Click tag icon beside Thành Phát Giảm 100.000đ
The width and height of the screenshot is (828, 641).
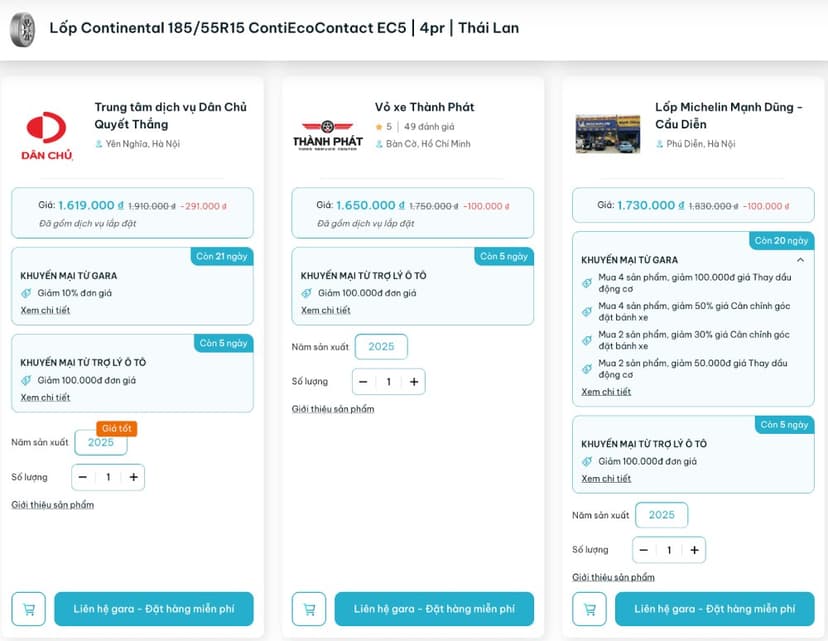pyautogui.click(x=306, y=293)
